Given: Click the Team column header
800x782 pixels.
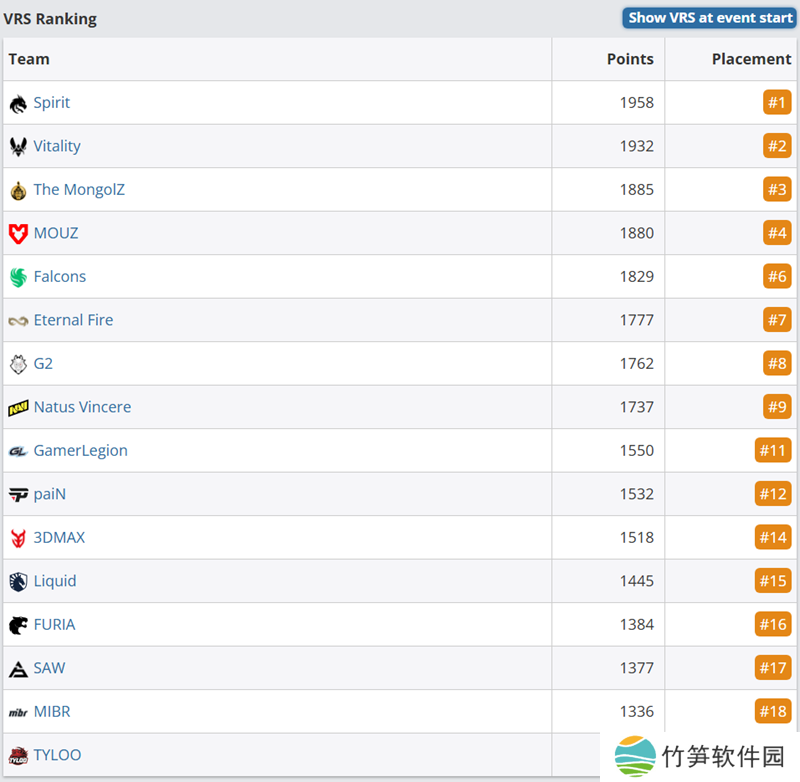Looking at the screenshot, I should tap(29, 59).
